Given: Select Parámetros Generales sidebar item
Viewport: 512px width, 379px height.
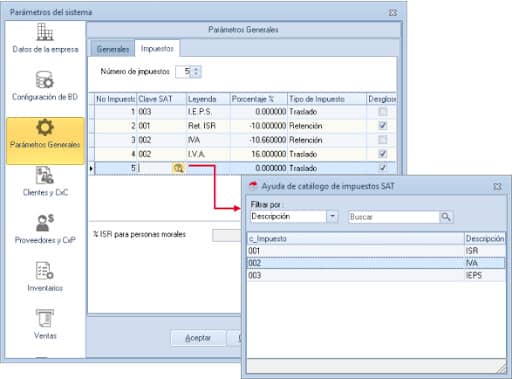Looking at the screenshot, I should pos(45,140).
